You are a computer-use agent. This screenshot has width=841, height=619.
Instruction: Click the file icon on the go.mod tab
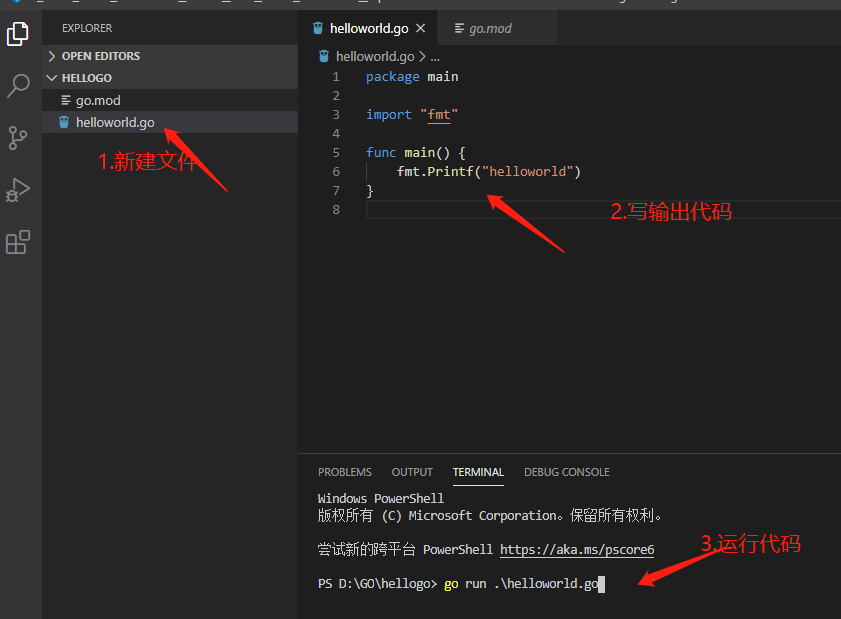[x=459, y=28]
